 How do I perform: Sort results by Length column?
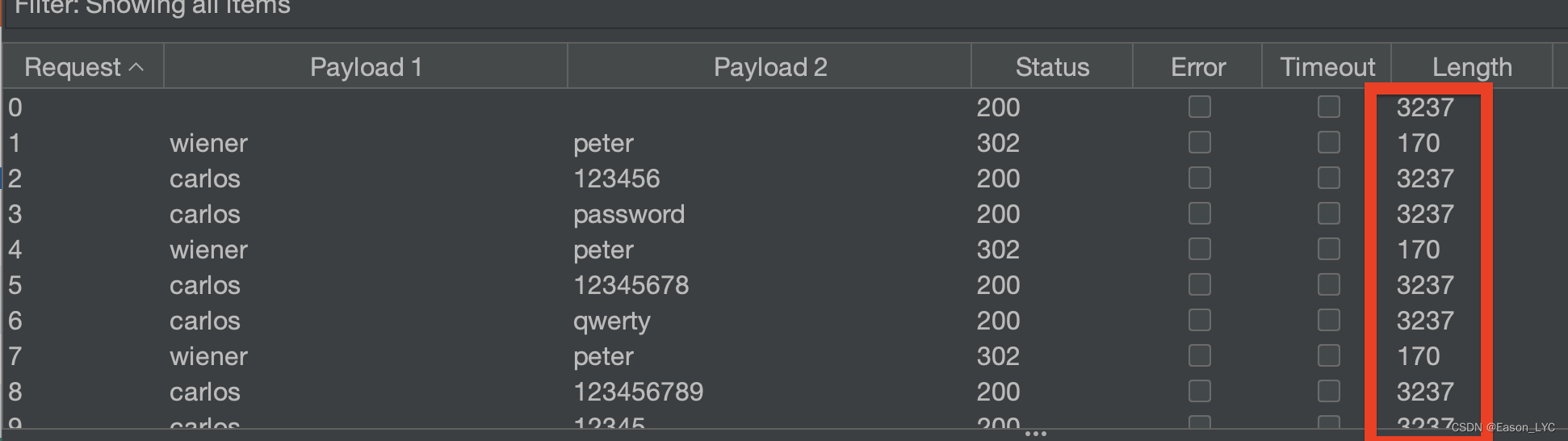pos(1472,67)
